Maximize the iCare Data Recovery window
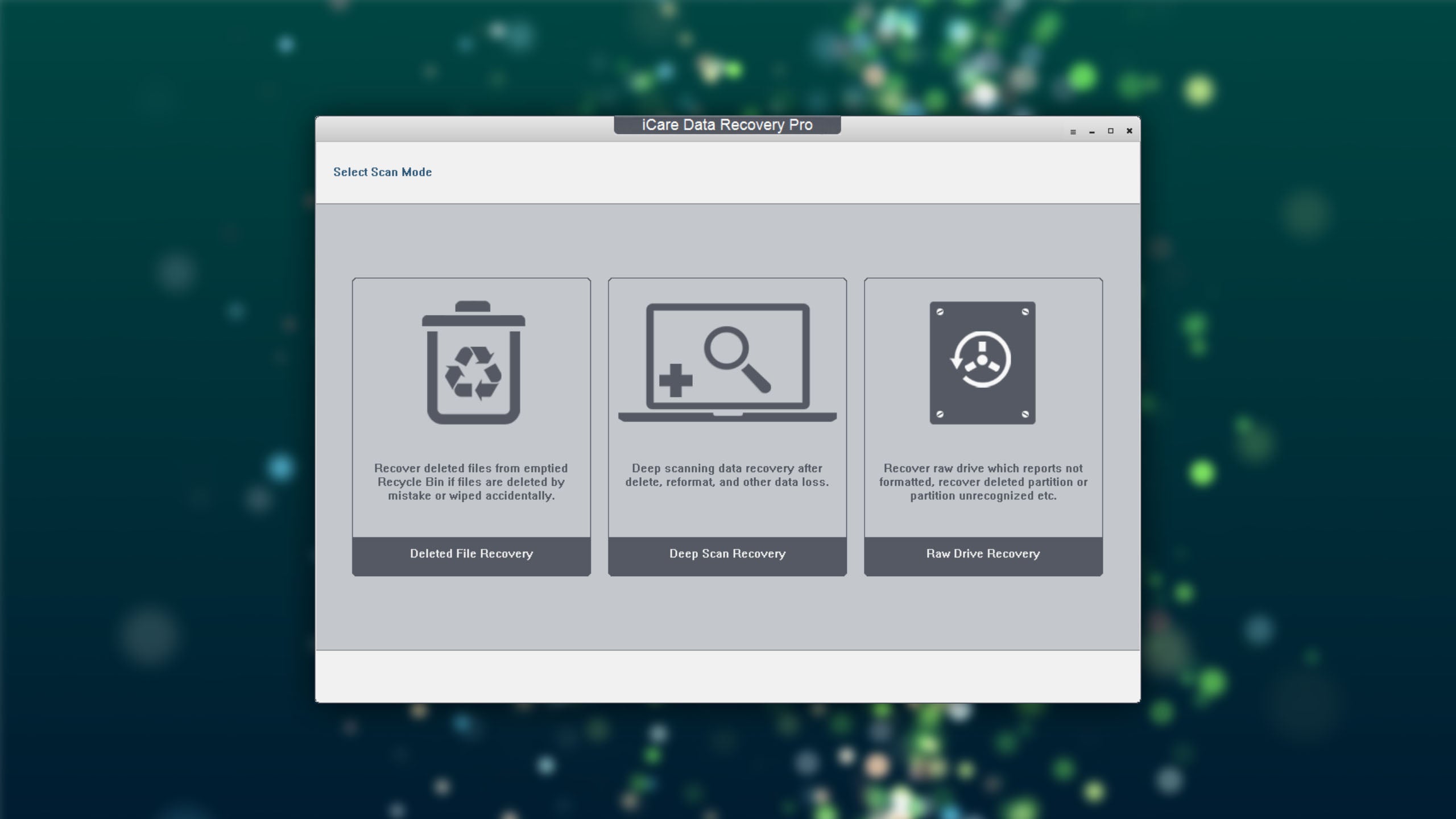Viewport: 1456px width, 819px height. pyautogui.click(x=1110, y=131)
